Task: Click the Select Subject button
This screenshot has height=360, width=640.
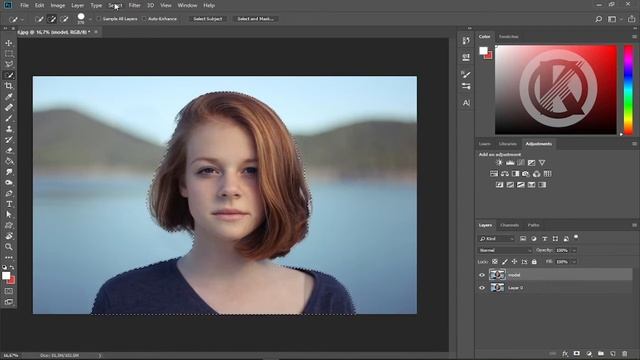Action: [207, 19]
